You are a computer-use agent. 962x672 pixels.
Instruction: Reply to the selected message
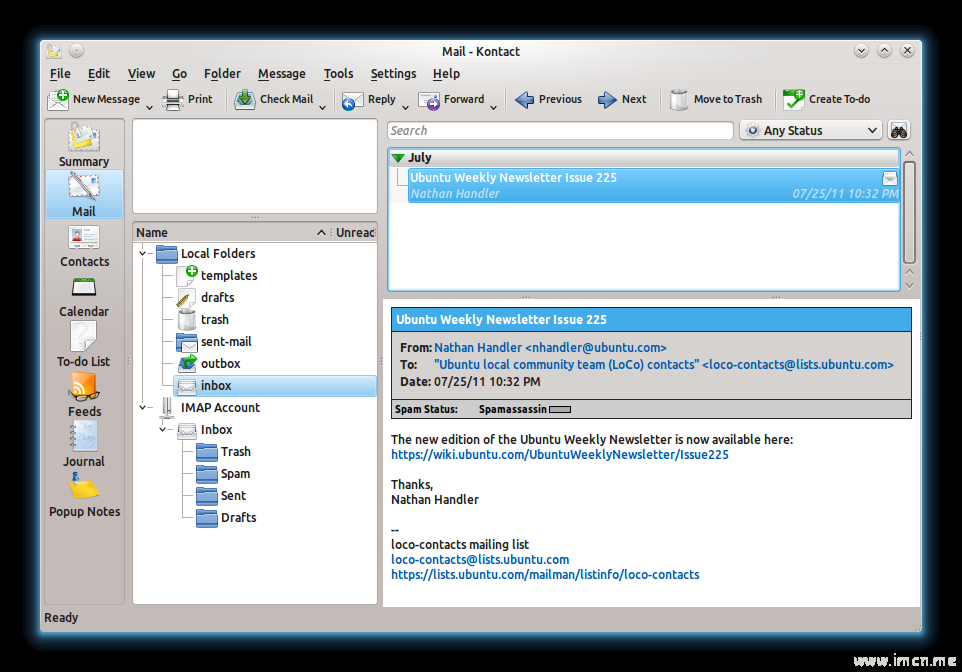[368, 99]
